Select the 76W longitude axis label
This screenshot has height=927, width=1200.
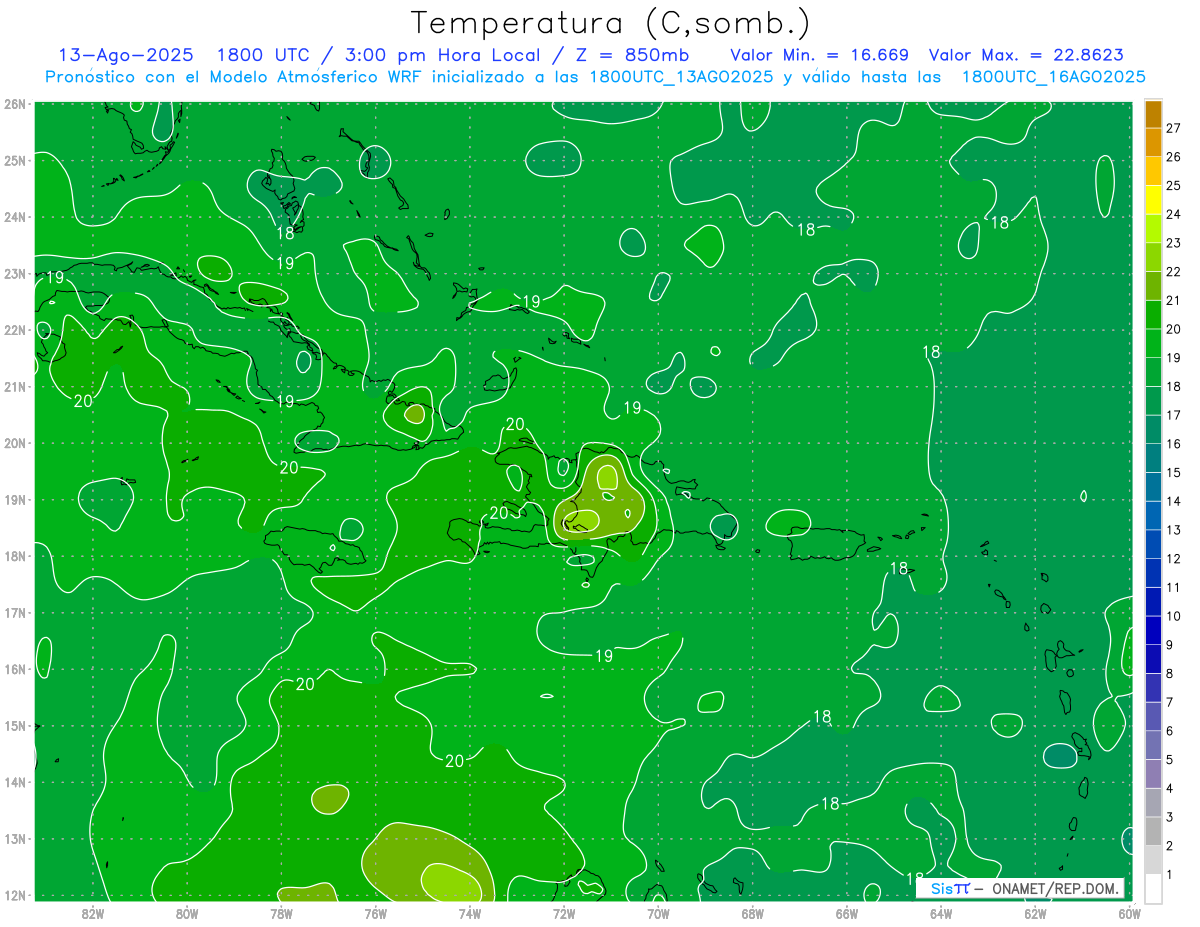click(375, 913)
